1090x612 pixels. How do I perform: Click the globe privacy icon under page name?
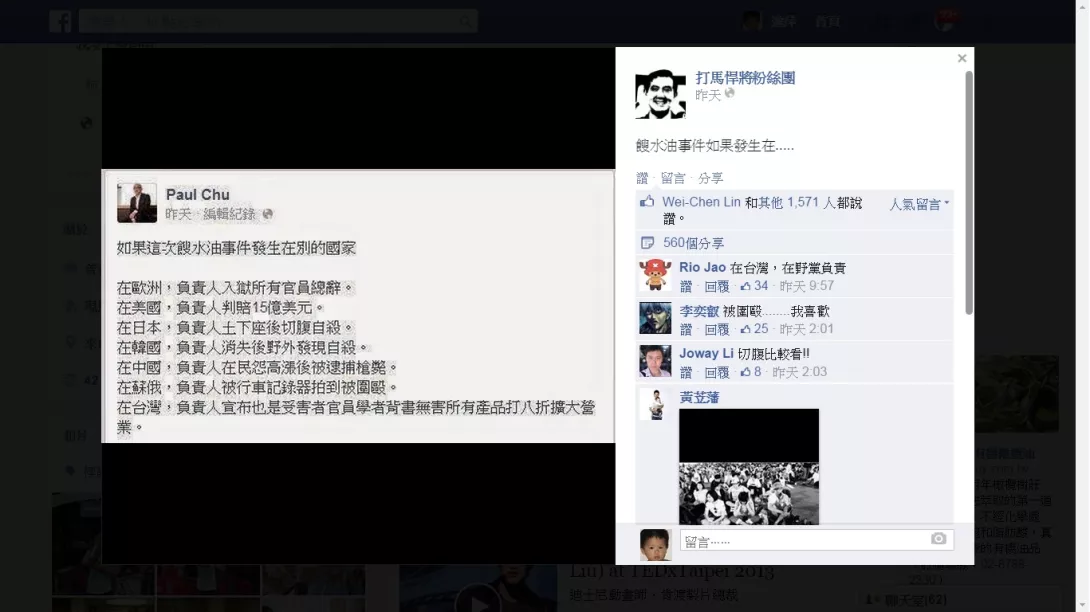point(729,93)
